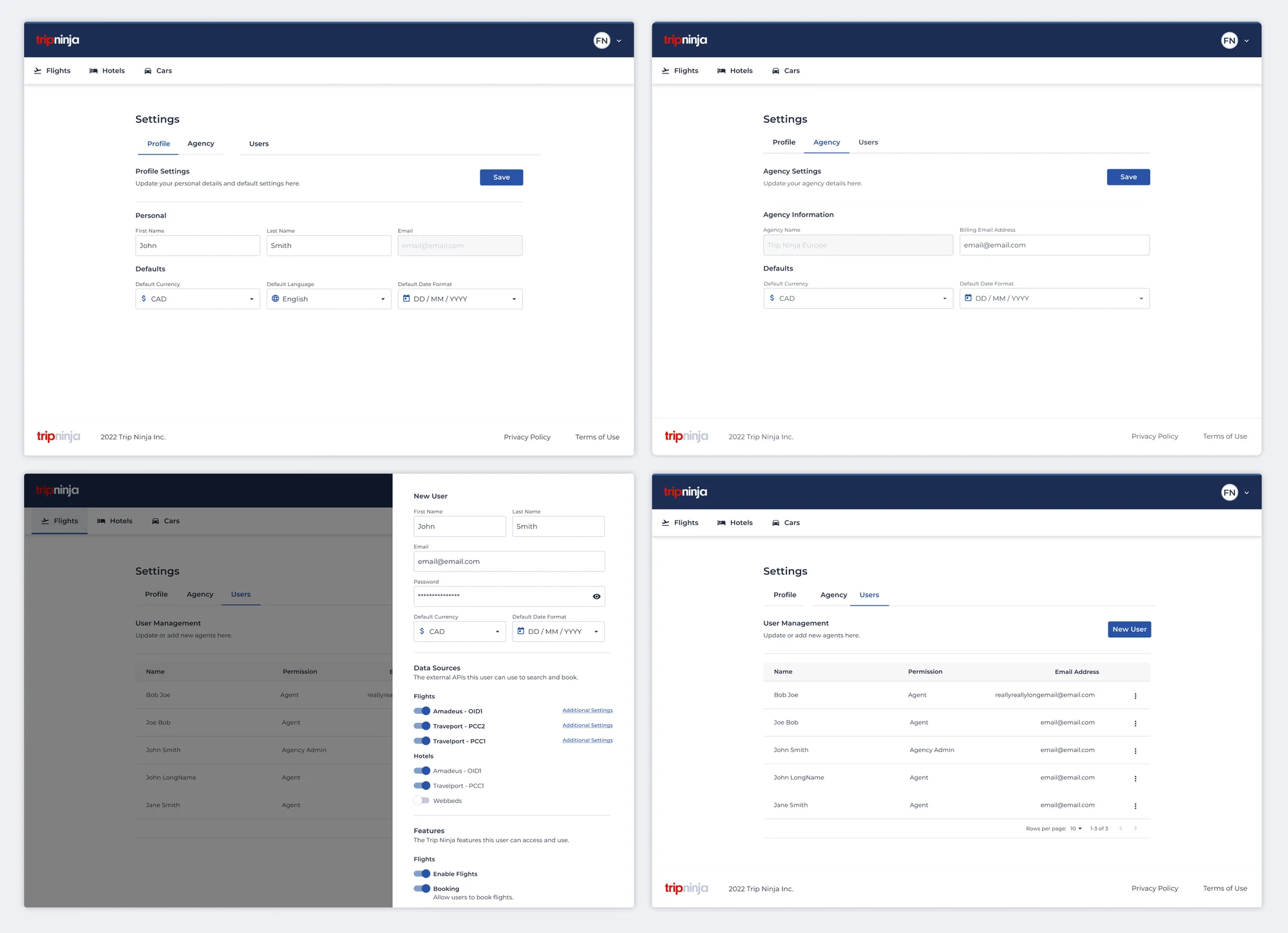Toggle Booking feature switch
This screenshot has width=1288, height=933.
422,889
